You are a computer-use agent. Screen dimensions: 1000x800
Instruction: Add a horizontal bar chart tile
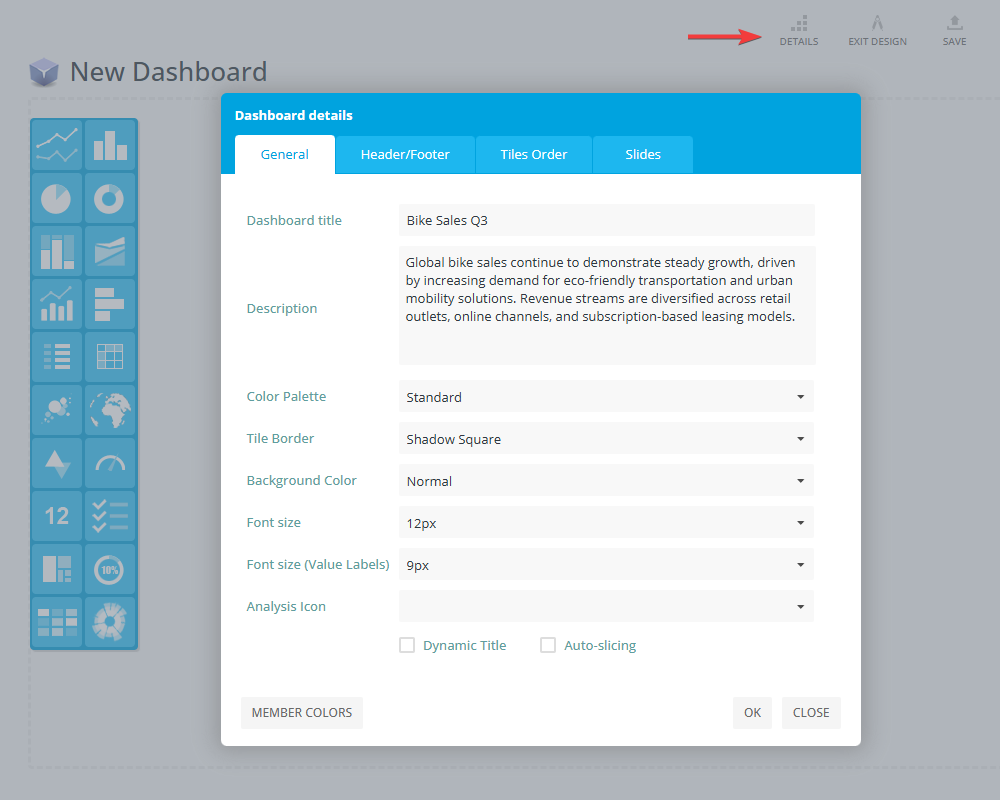point(110,304)
